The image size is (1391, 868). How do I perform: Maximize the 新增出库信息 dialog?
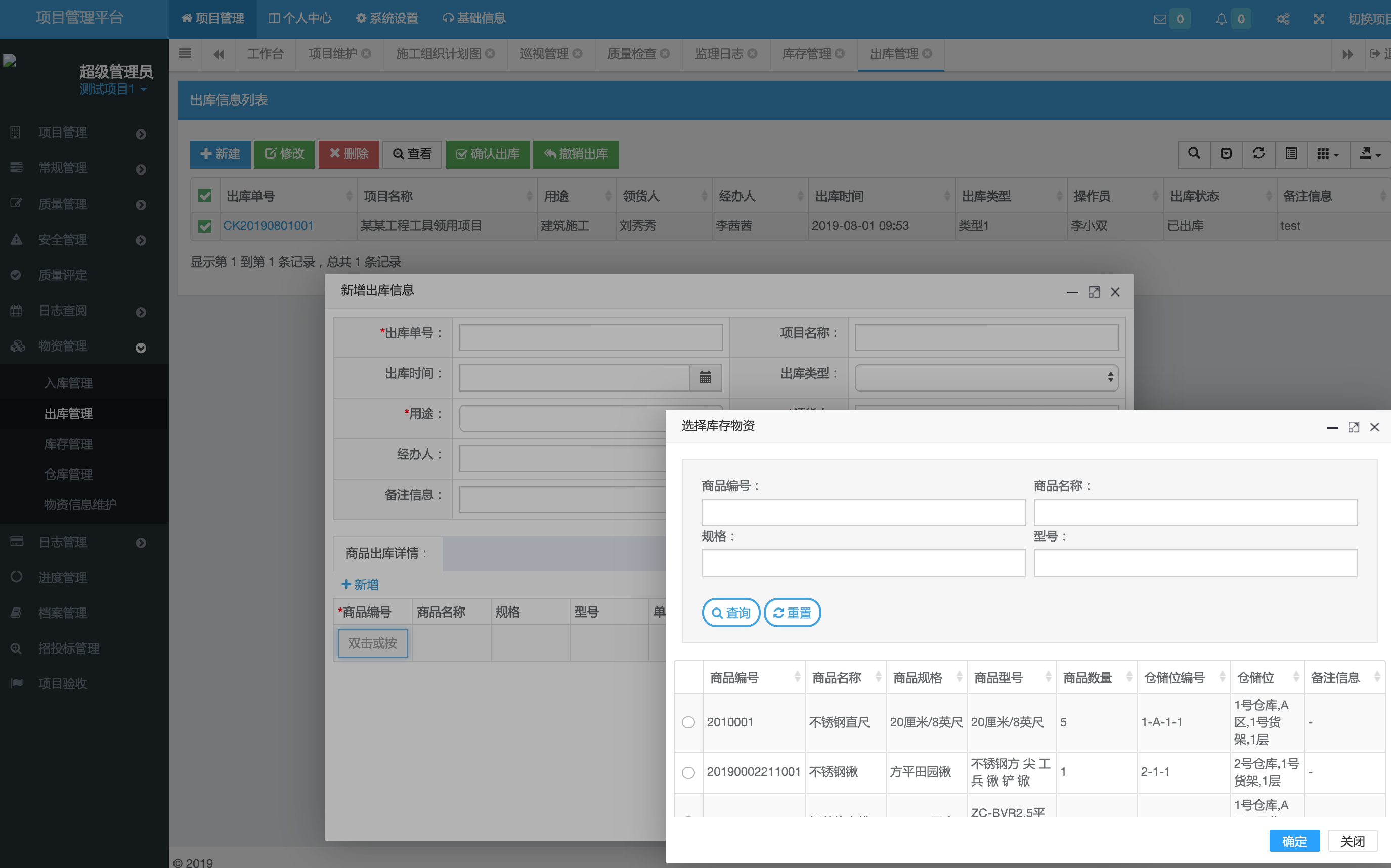[1094, 292]
